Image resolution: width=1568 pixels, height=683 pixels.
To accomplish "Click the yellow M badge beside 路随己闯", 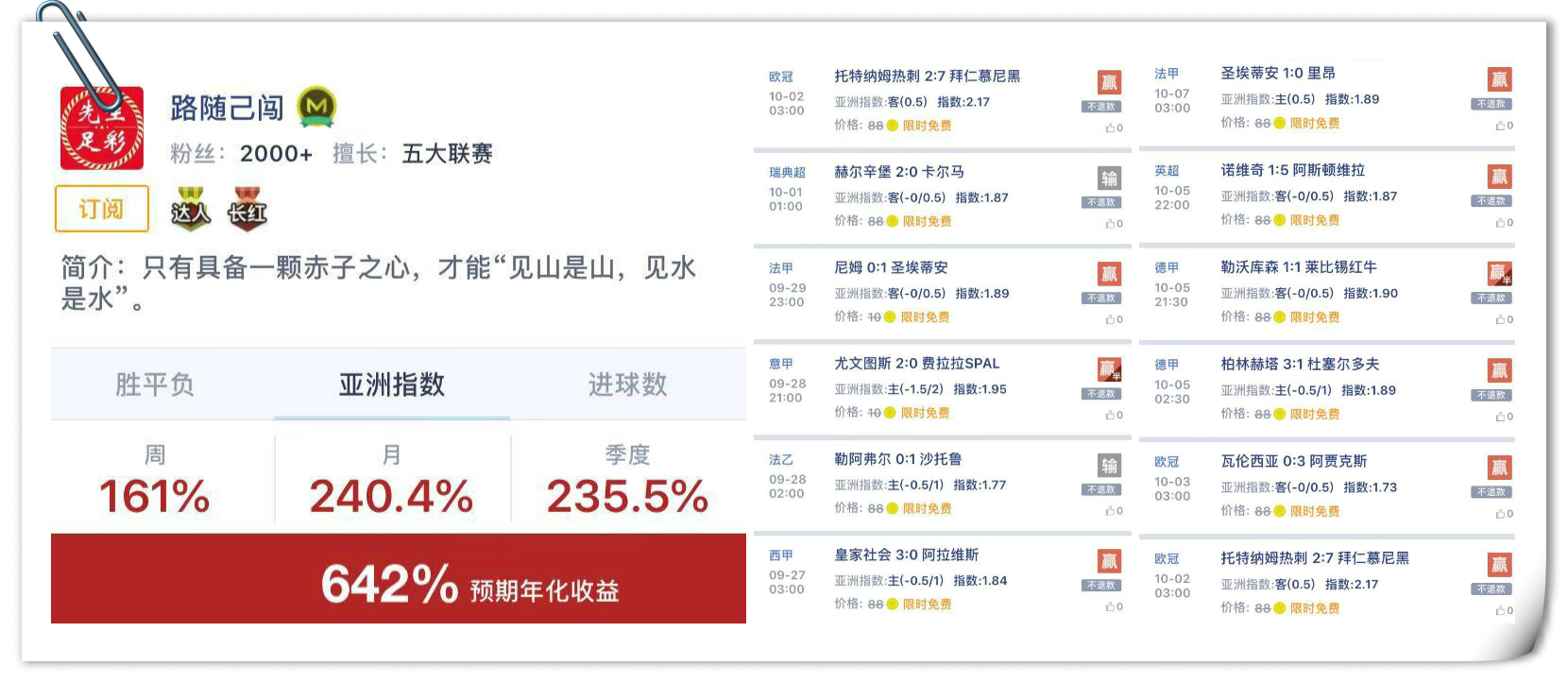I will (x=317, y=107).
